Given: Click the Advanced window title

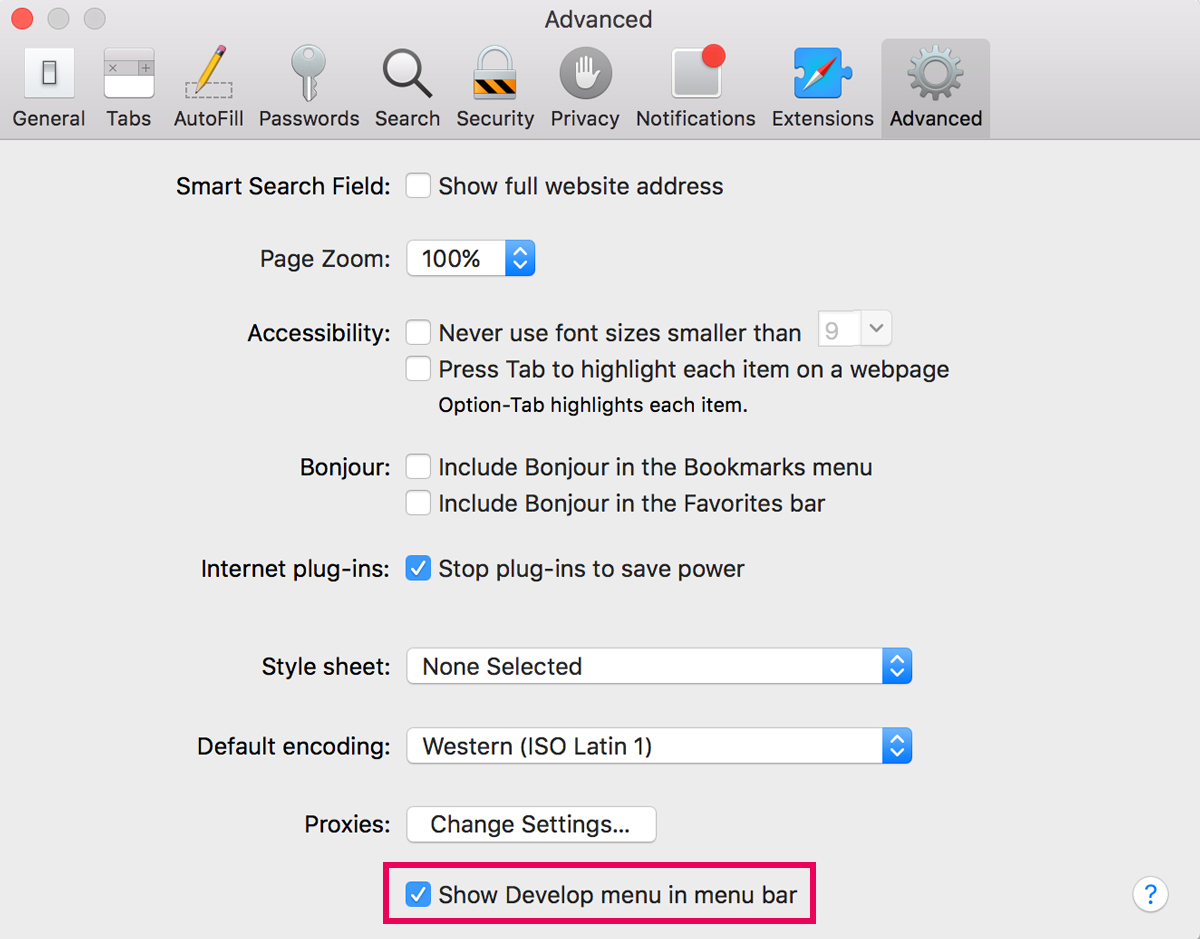Looking at the screenshot, I should point(598,19).
